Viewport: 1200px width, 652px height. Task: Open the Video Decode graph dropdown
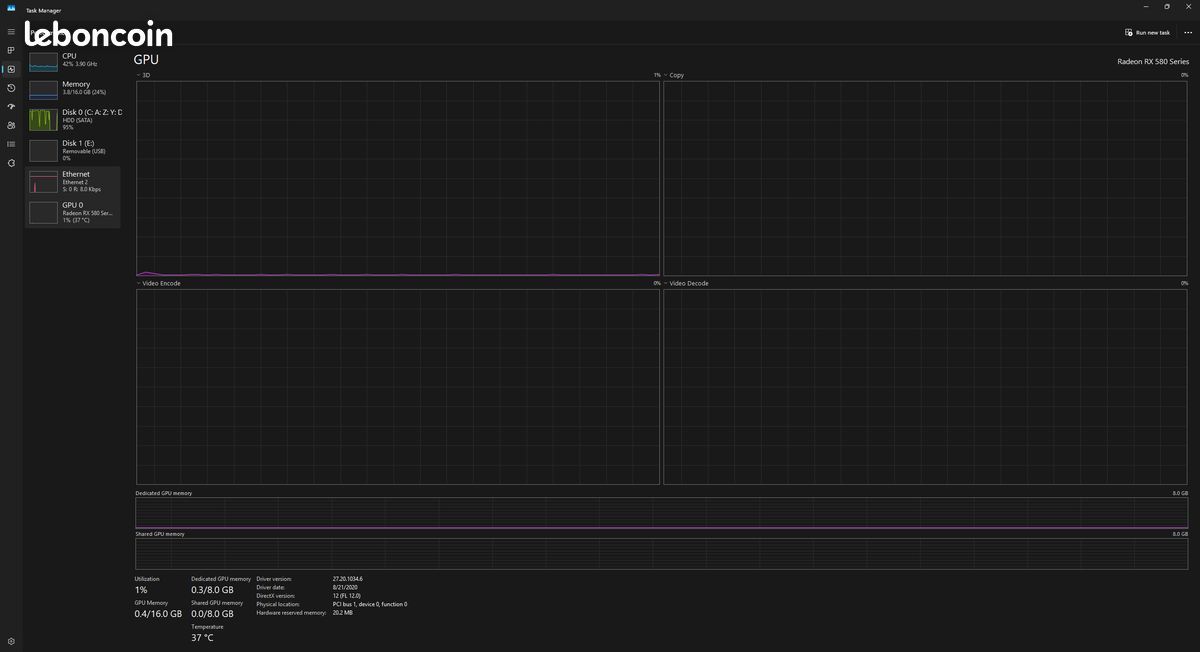coord(686,283)
